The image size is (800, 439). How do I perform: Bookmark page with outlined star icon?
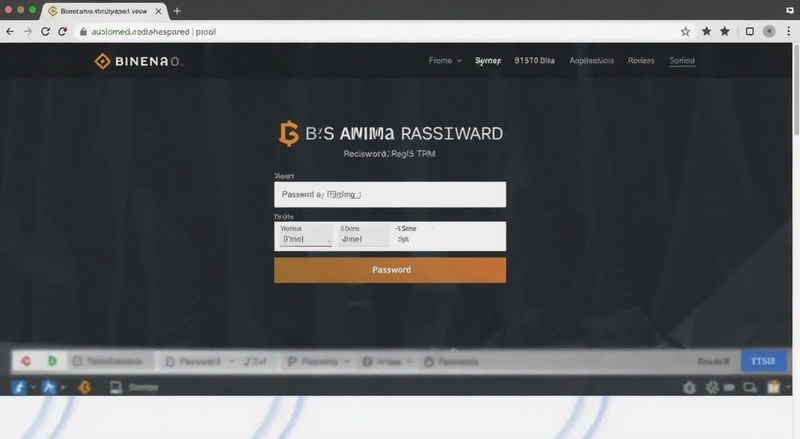coord(685,32)
